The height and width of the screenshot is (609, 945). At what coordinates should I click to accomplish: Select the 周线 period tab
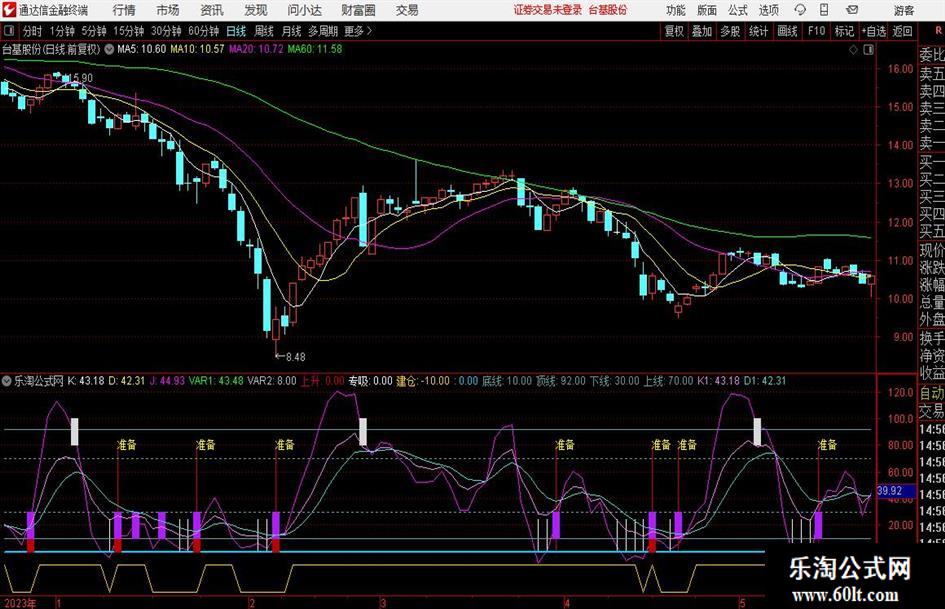pos(264,31)
